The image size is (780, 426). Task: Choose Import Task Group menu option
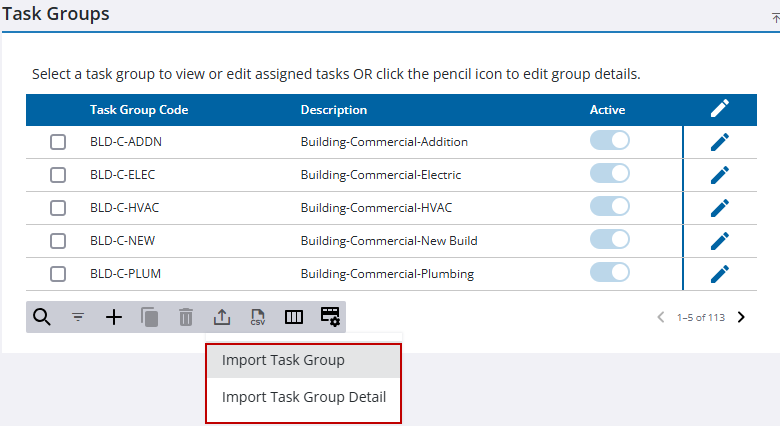pos(283,361)
